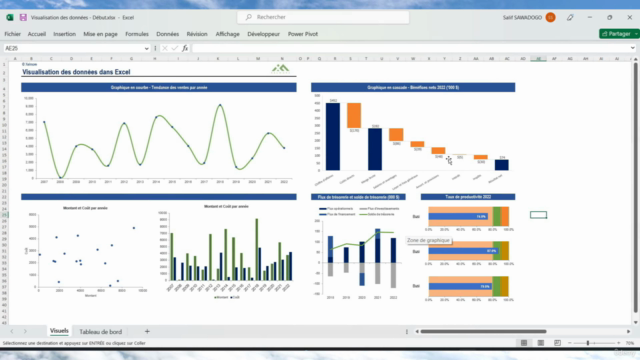Click the Flux de trésorerie header band
The height and width of the screenshot is (360, 640).
point(358,197)
